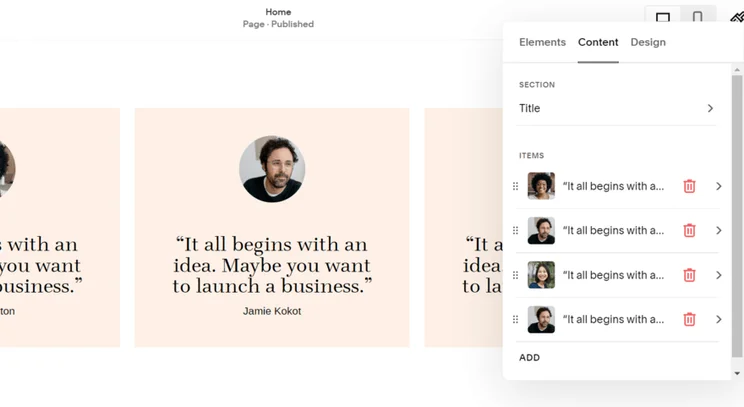This screenshot has height=407, width=744.
Task: Delete the fourth testimonial item
Action: point(689,319)
